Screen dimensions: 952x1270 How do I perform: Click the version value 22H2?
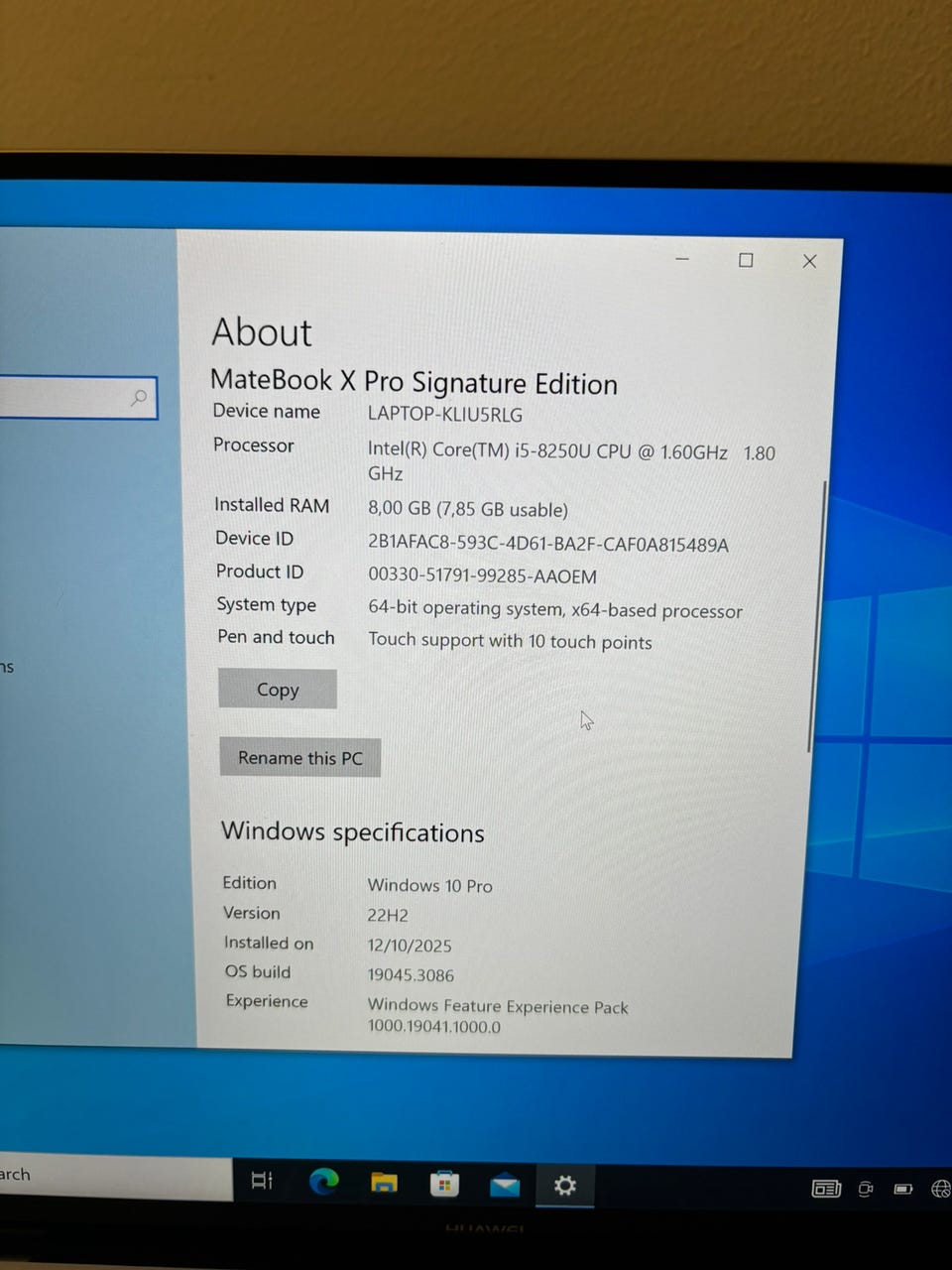388,915
